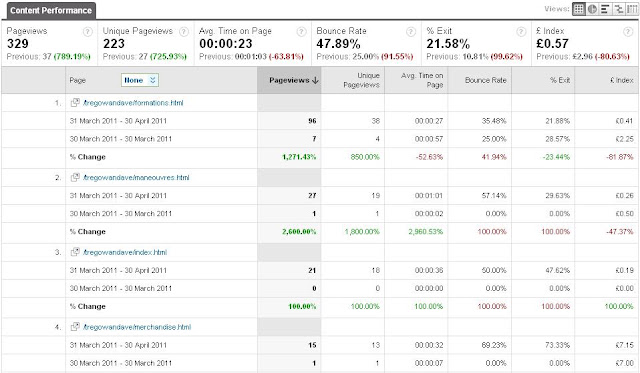640x373 pixels.
Task: Switch to the pivot view icon
Action: point(631,9)
